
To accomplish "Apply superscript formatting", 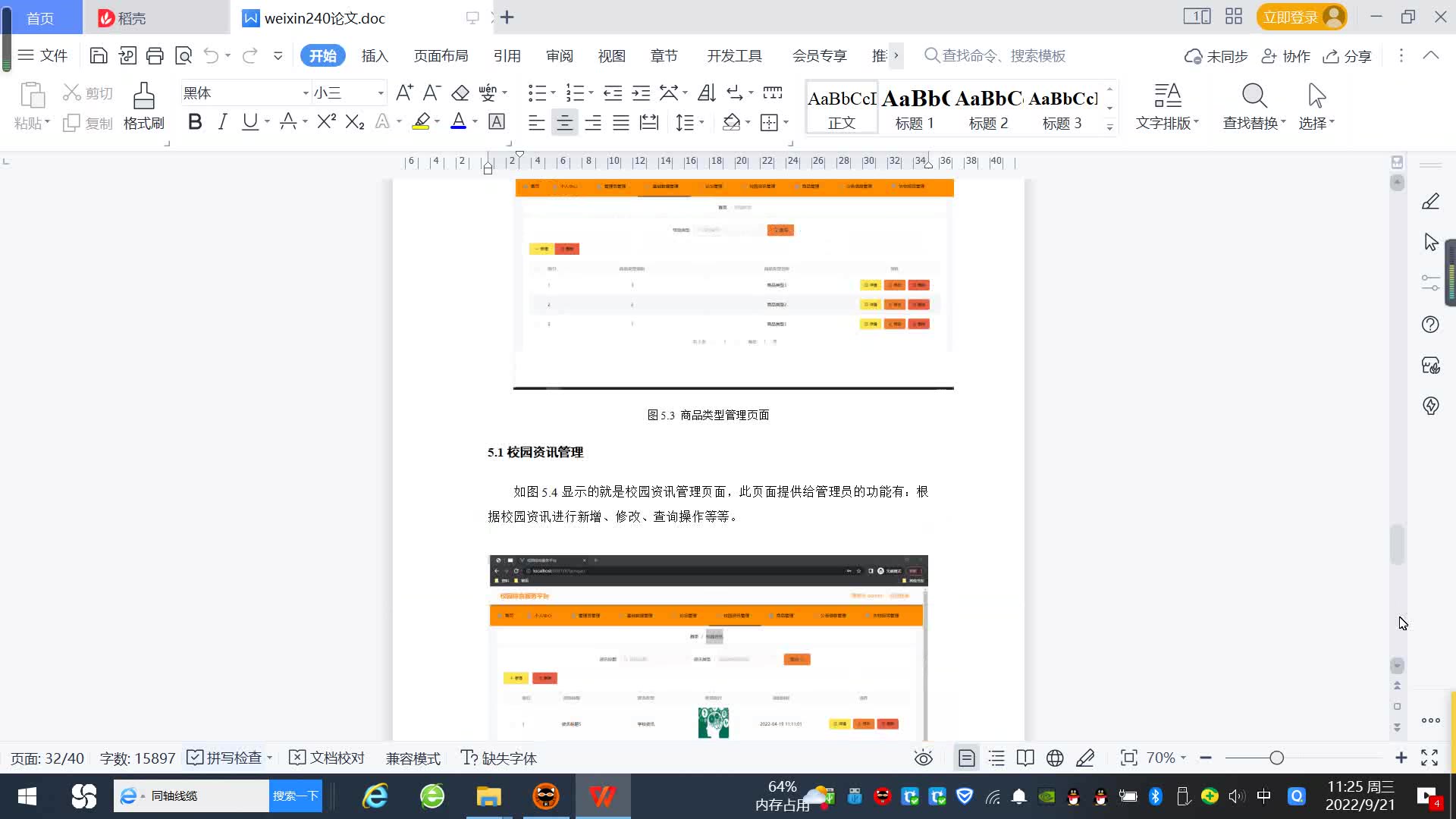I will [x=327, y=121].
